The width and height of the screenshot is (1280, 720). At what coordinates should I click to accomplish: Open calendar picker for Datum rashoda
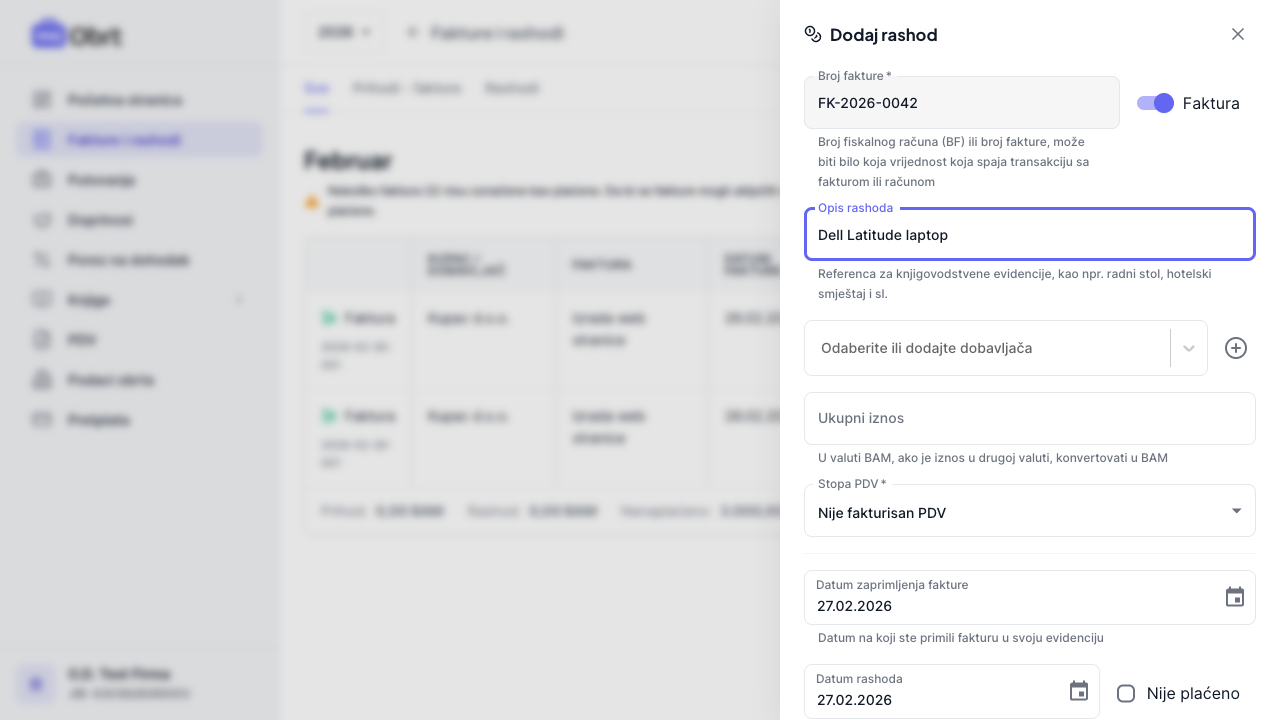coord(1078,691)
